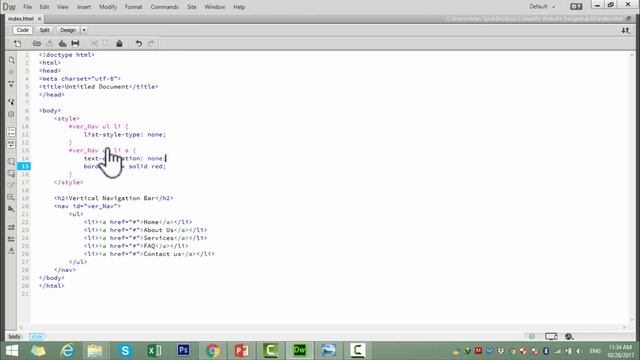Open the Edit menu
This screenshot has width=640, height=360.
click(x=44, y=7)
